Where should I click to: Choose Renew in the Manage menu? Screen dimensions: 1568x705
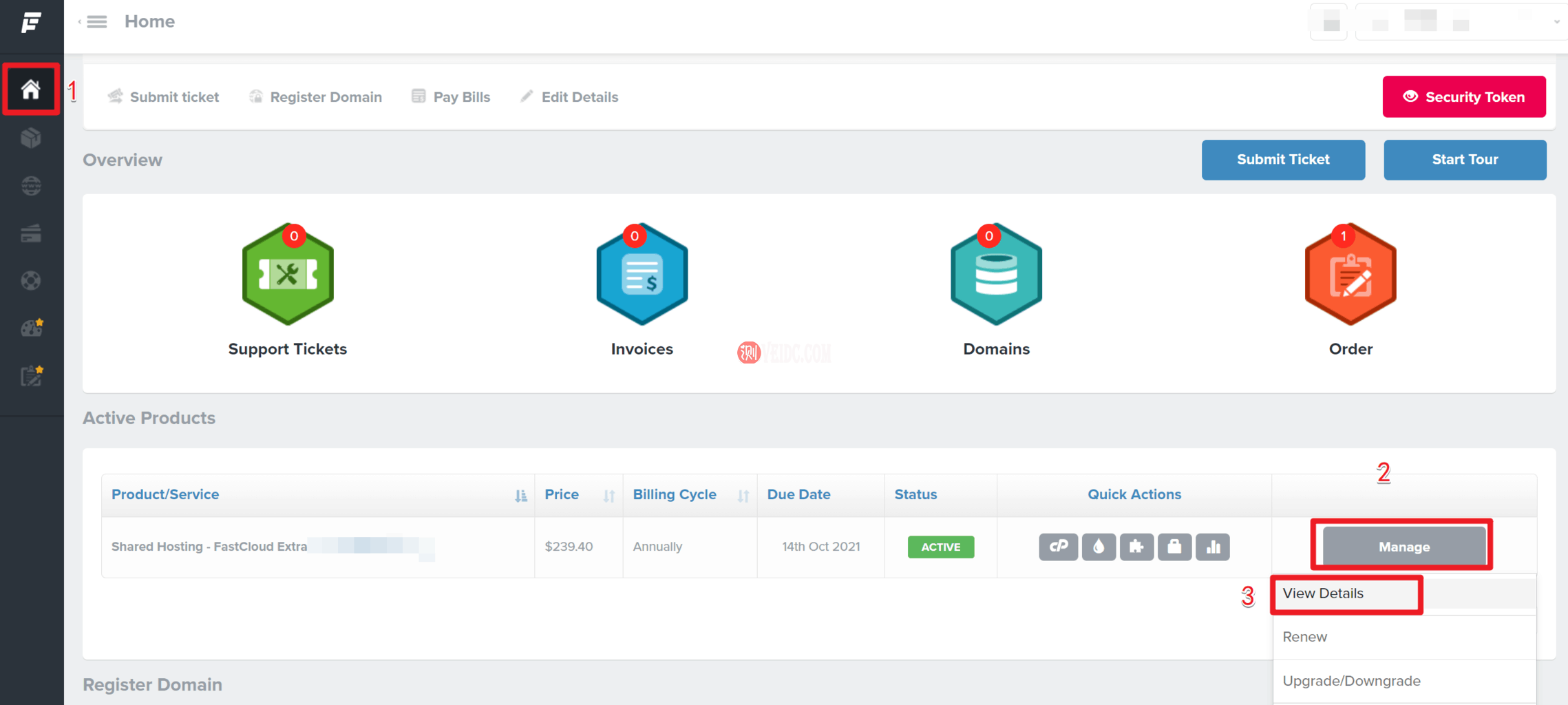[1305, 637]
